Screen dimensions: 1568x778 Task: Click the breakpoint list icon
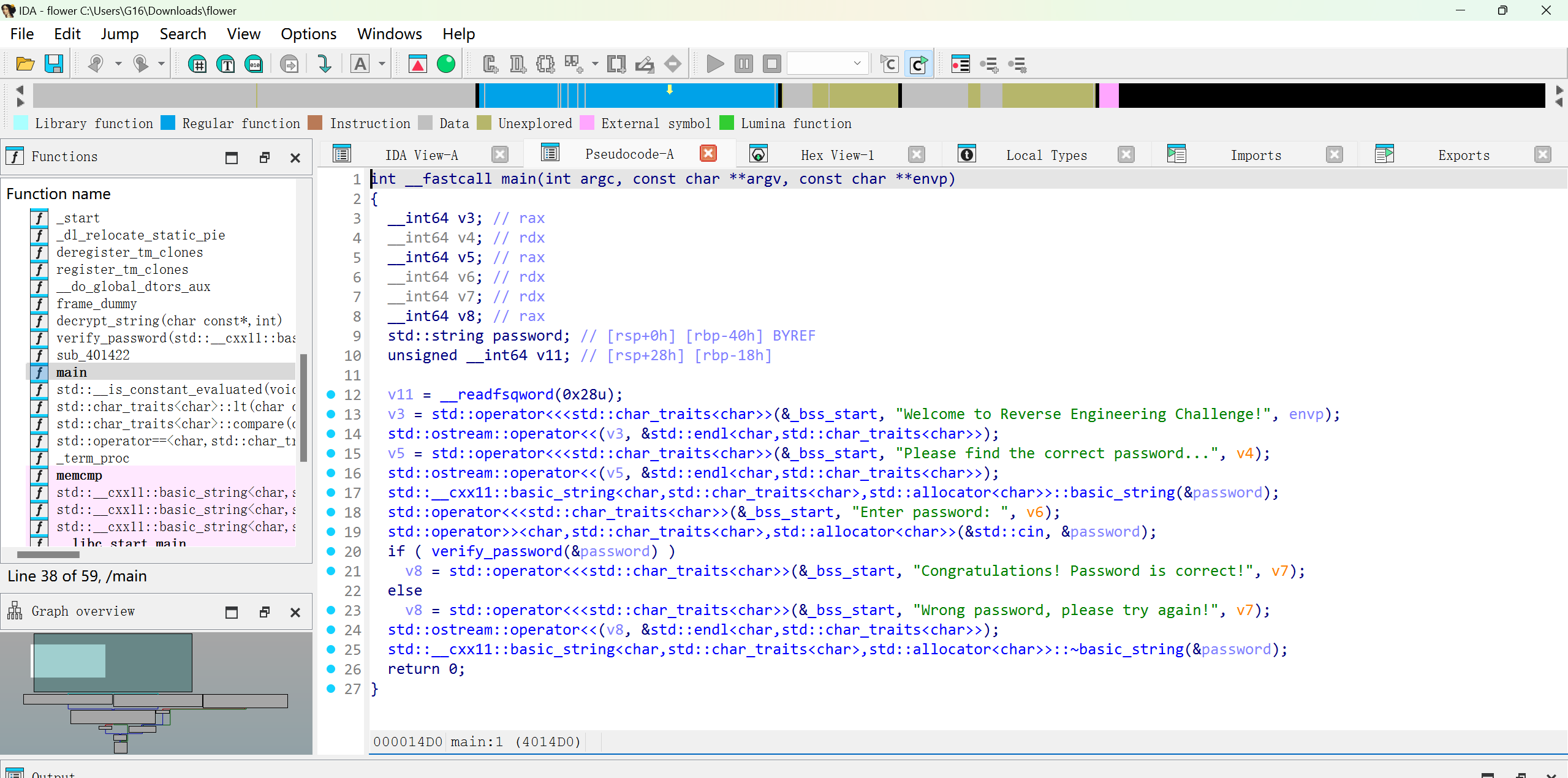coord(960,64)
